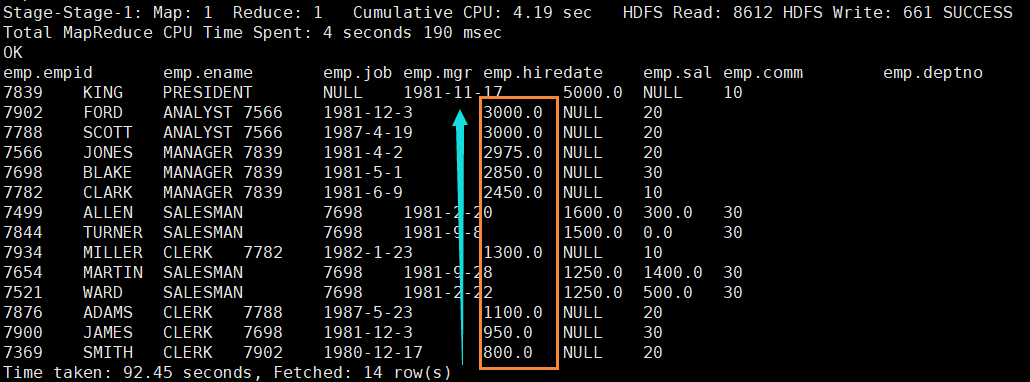The height and width of the screenshot is (382, 1030).
Task: Select the name SCOTT
Action: pos(108,133)
